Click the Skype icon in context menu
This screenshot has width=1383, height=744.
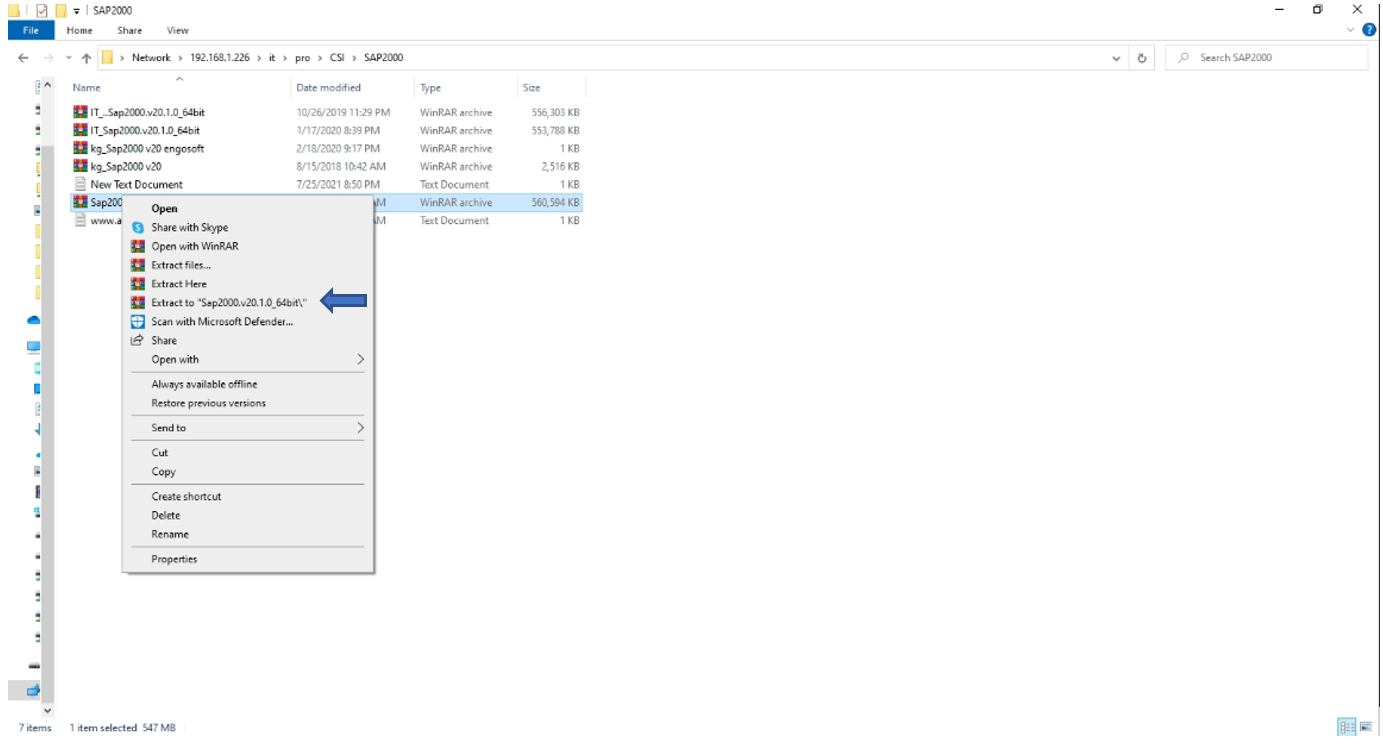[138, 227]
